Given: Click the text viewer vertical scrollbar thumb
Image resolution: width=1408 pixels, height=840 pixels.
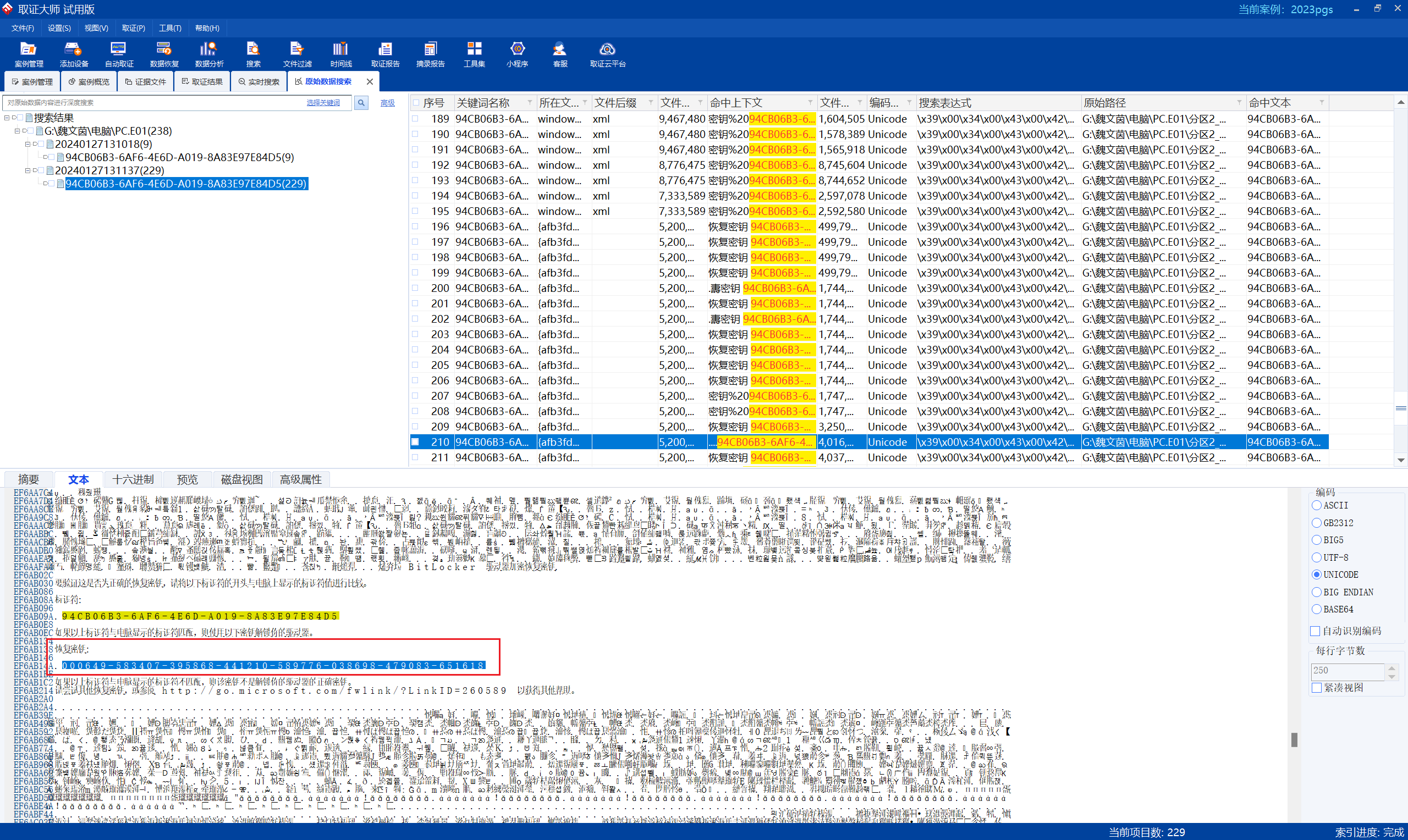Looking at the screenshot, I should [x=1294, y=739].
